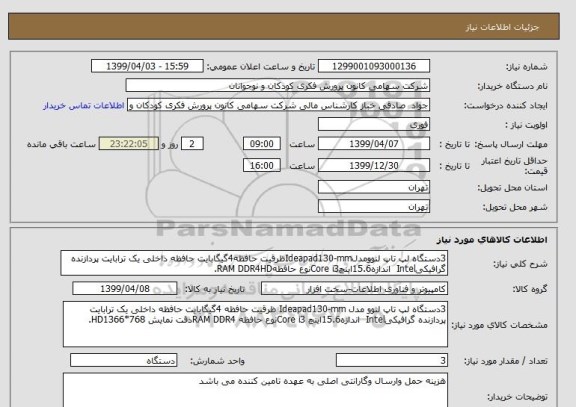Select the حداقل تاریخ اعتبار قیمت label

pos(514,166)
